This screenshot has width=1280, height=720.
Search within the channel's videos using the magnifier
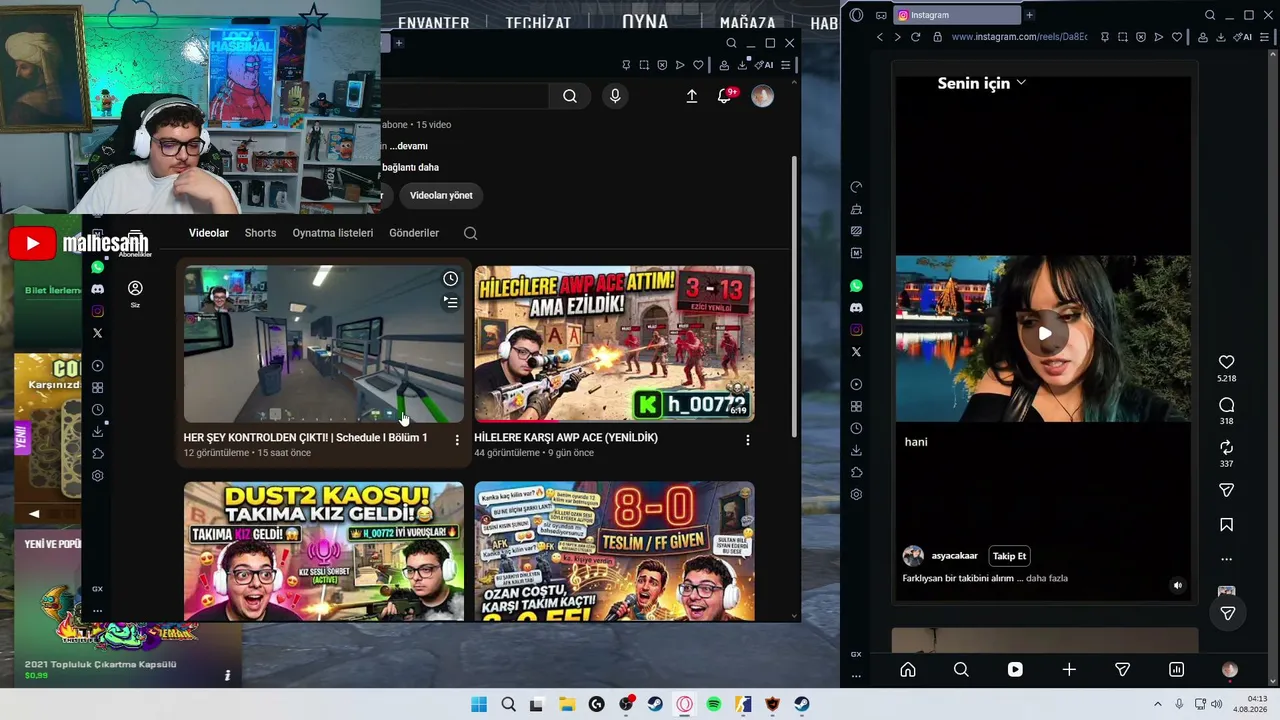point(470,233)
